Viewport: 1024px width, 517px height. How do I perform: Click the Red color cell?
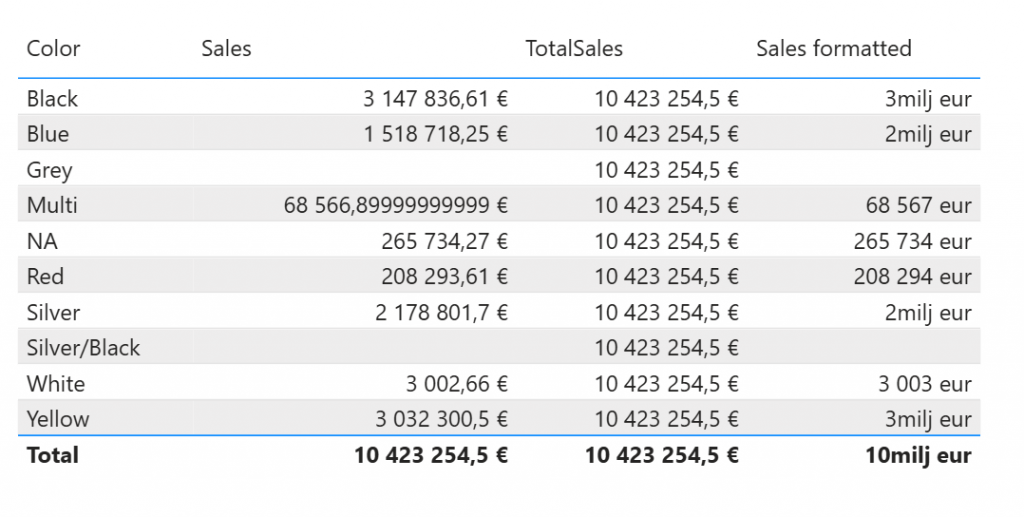[x=46, y=277]
